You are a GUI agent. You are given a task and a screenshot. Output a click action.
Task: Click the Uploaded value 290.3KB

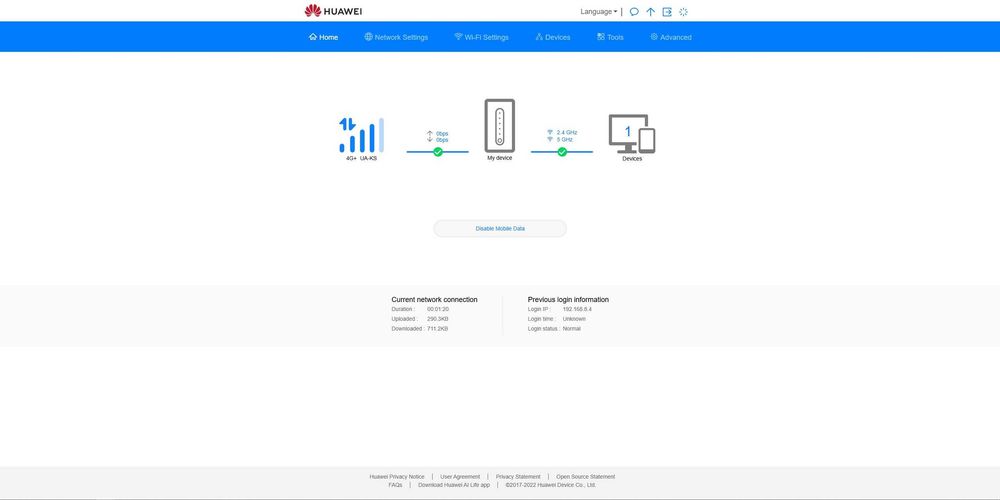click(x=438, y=319)
